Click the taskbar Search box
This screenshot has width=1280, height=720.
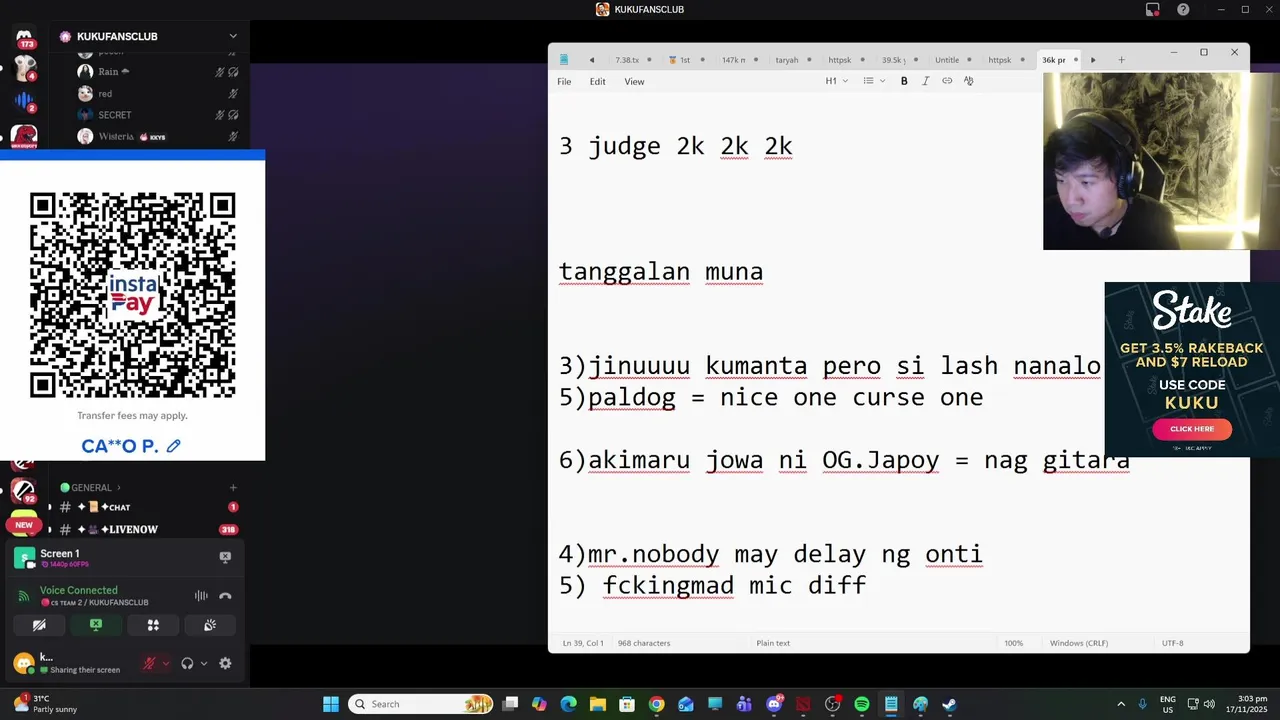[x=422, y=704]
